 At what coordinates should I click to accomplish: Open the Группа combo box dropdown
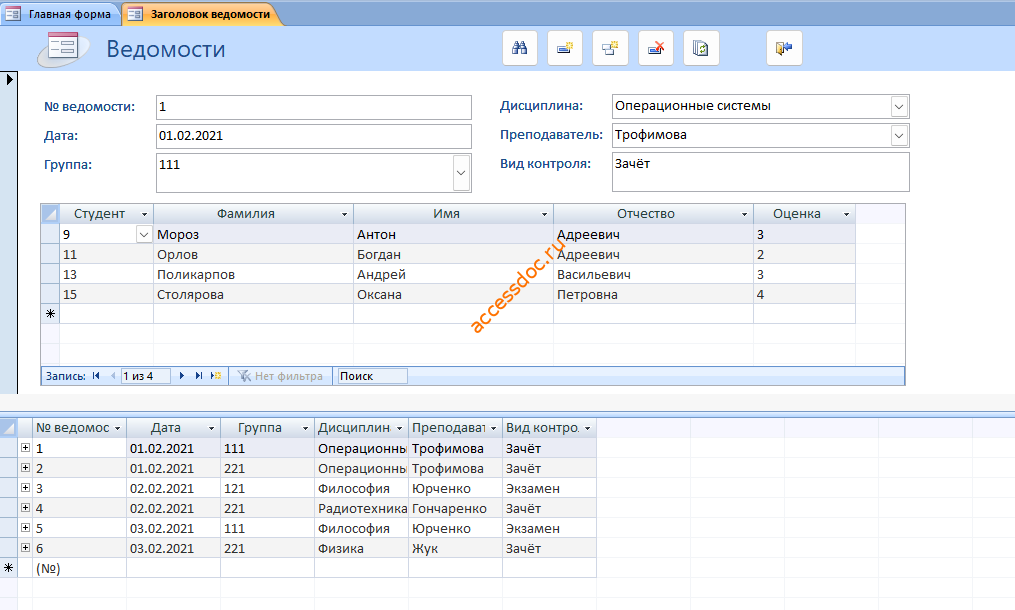click(x=461, y=173)
